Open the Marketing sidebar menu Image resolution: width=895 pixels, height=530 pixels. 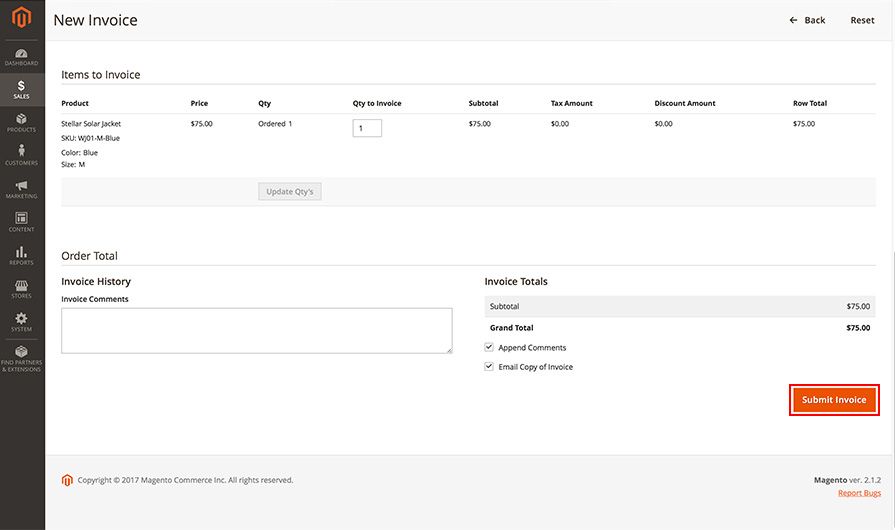pyautogui.click(x=22, y=189)
